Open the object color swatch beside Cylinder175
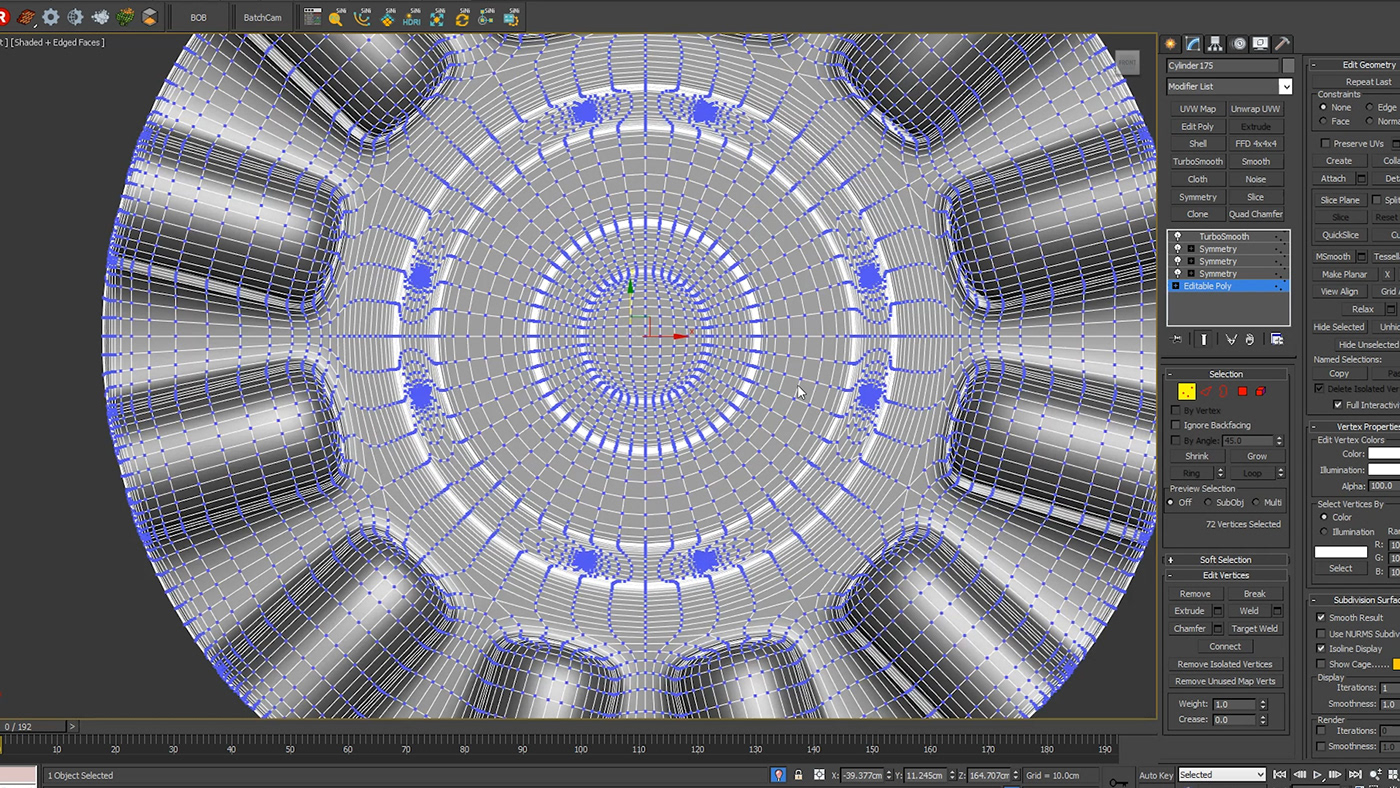 pos(1288,66)
